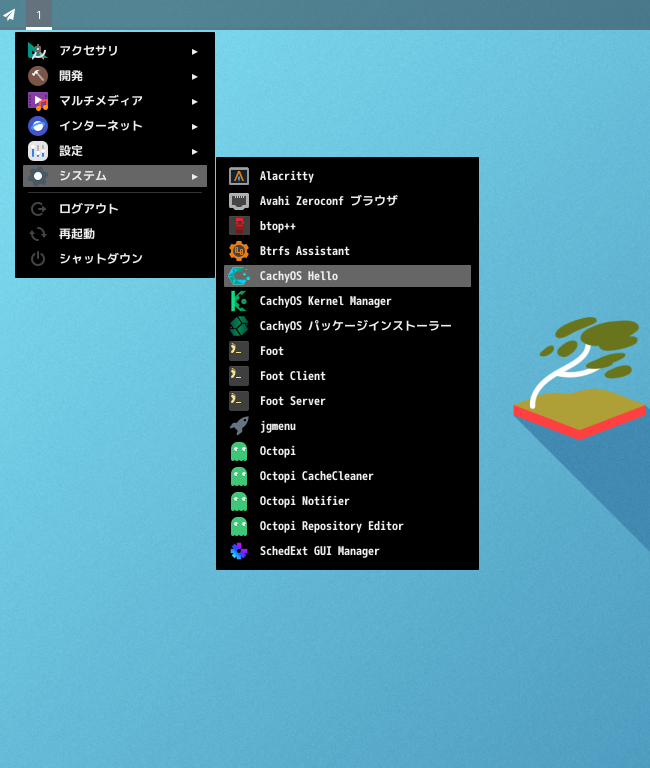
Task: Click the paper plane launcher icon
Action: tap(10, 15)
